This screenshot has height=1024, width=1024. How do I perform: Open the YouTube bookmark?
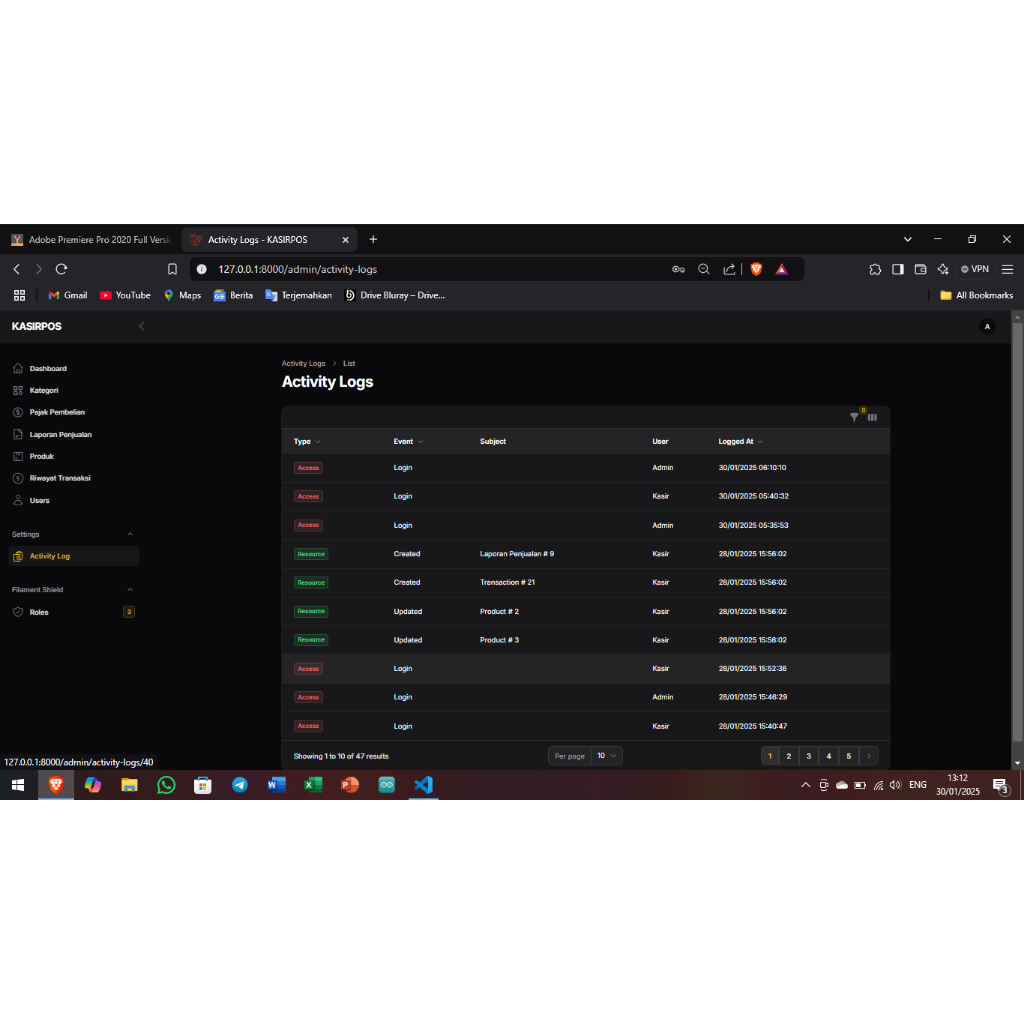125,295
